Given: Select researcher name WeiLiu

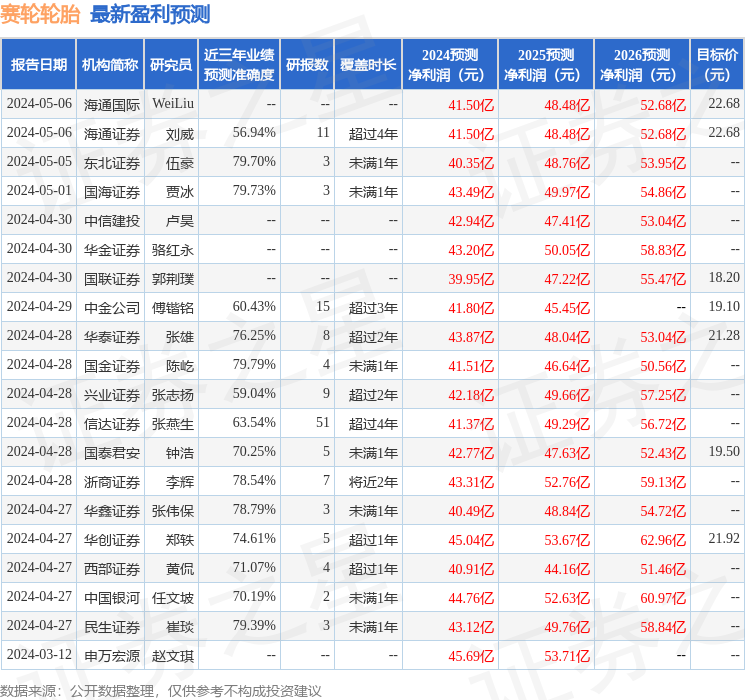Looking at the screenshot, I should click(x=173, y=104).
